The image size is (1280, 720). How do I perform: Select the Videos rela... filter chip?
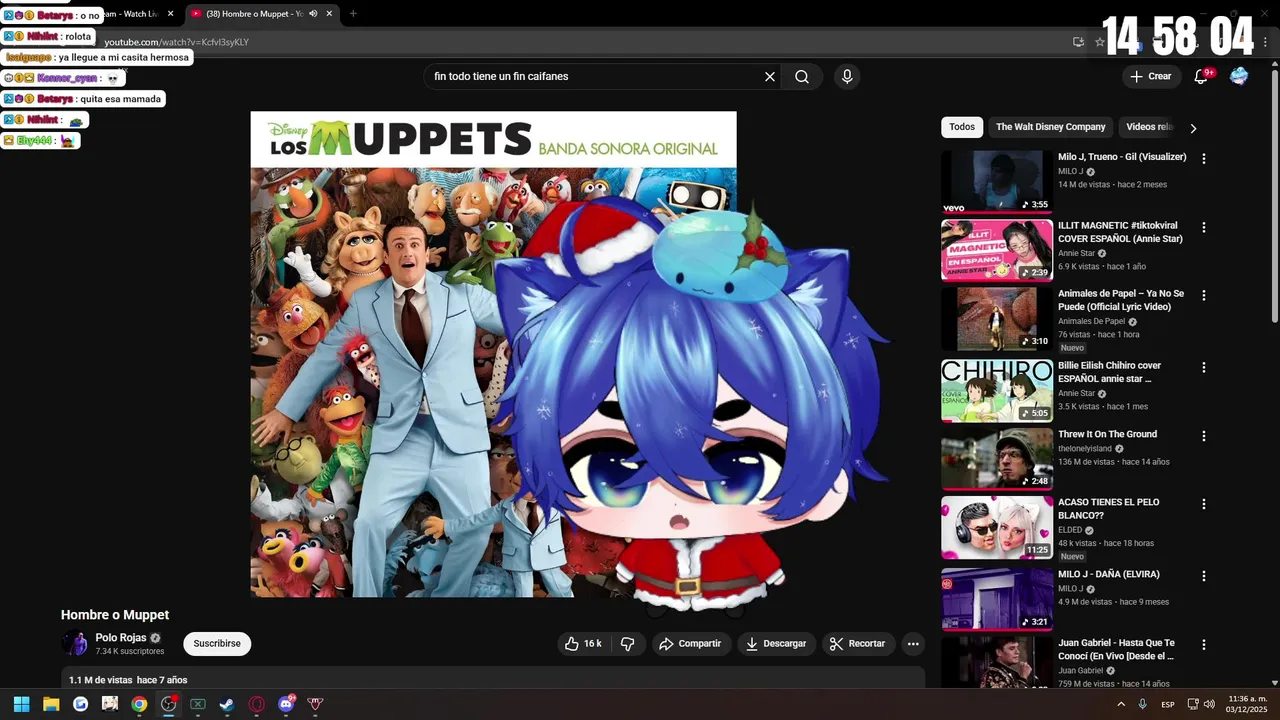coord(1148,127)
